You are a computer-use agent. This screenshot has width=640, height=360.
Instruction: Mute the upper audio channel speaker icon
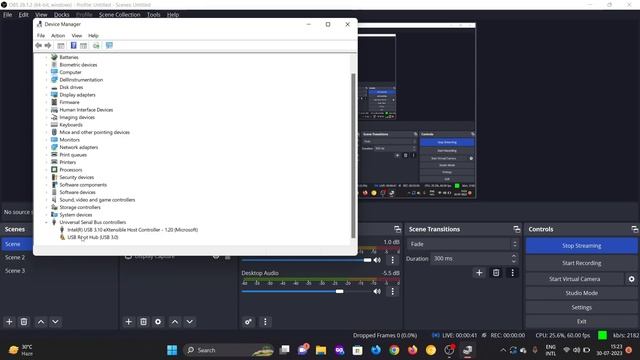click(x=377, y=260)
